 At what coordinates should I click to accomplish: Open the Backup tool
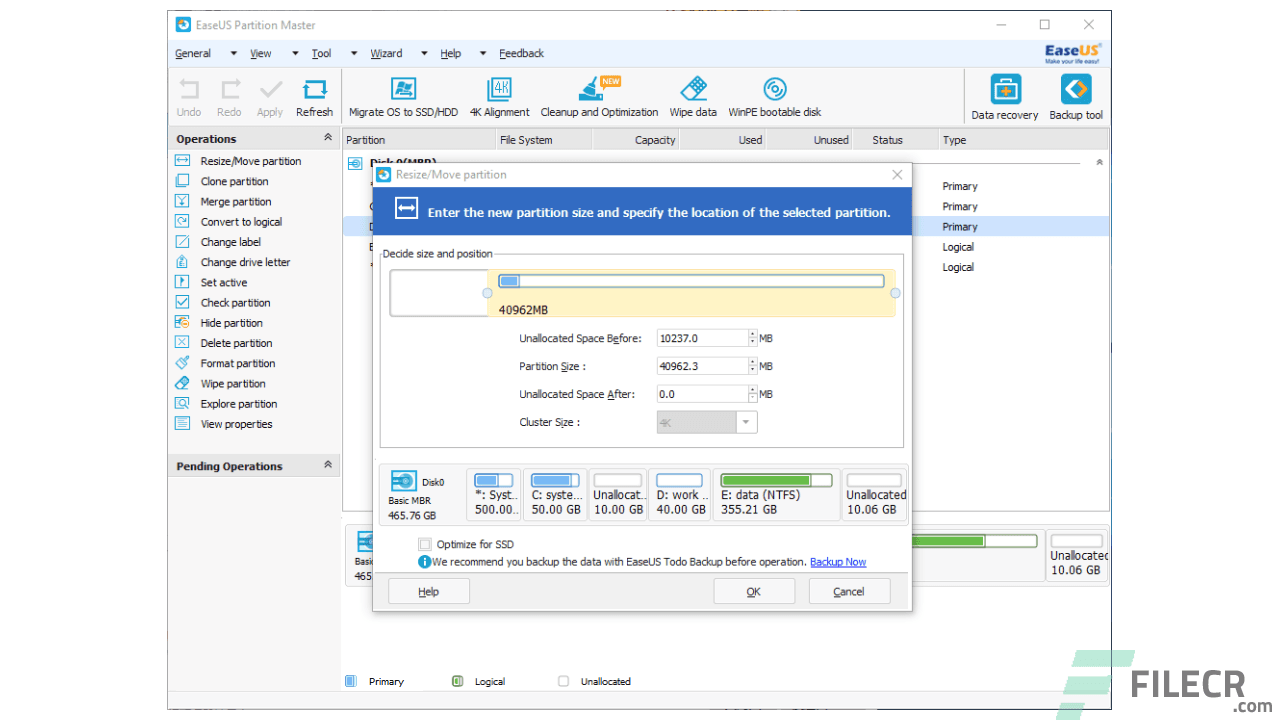[x=1075, y=96]
